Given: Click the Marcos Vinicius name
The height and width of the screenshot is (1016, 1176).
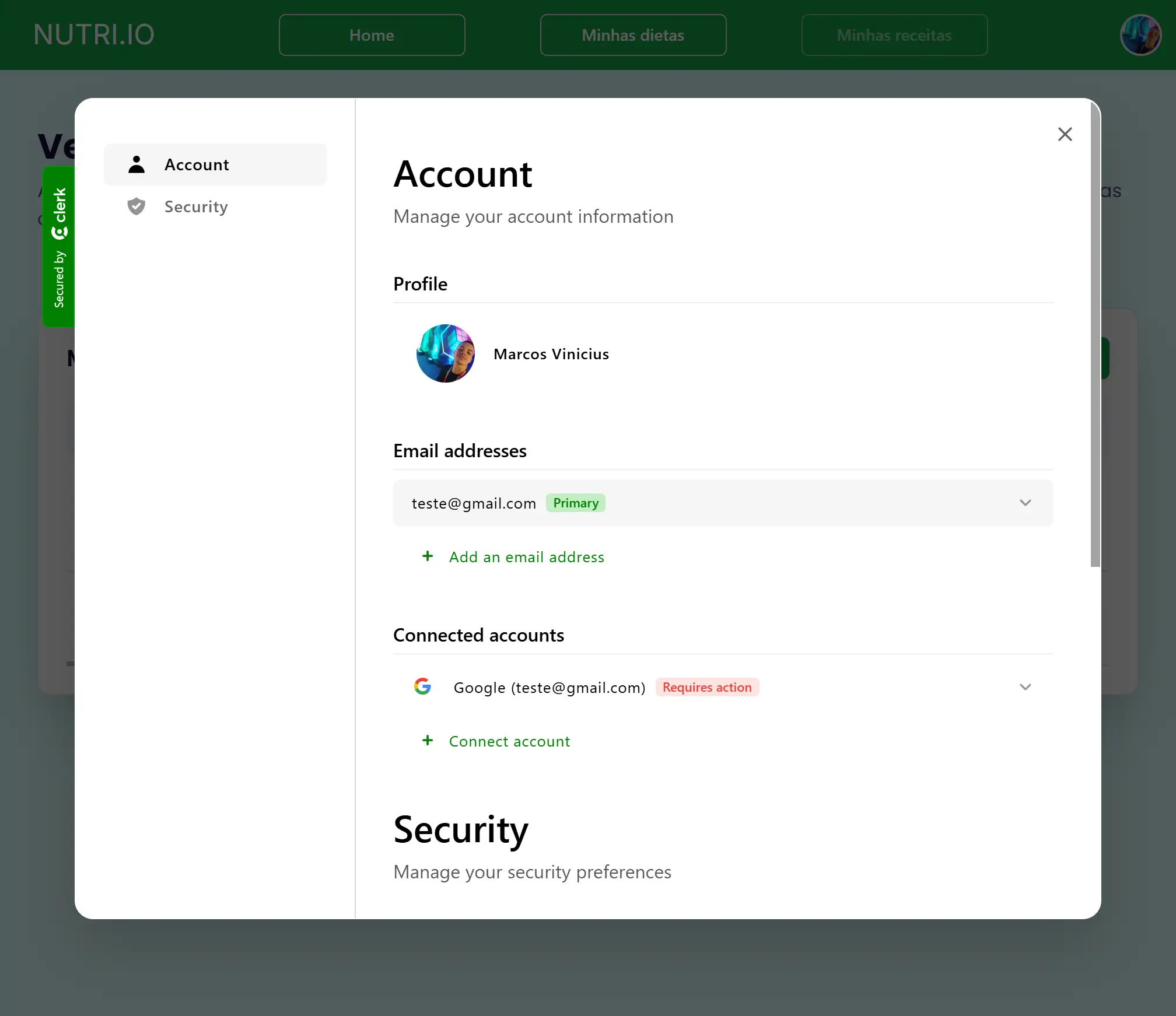Looking at the screenshot, I should [x=551, y=354].
